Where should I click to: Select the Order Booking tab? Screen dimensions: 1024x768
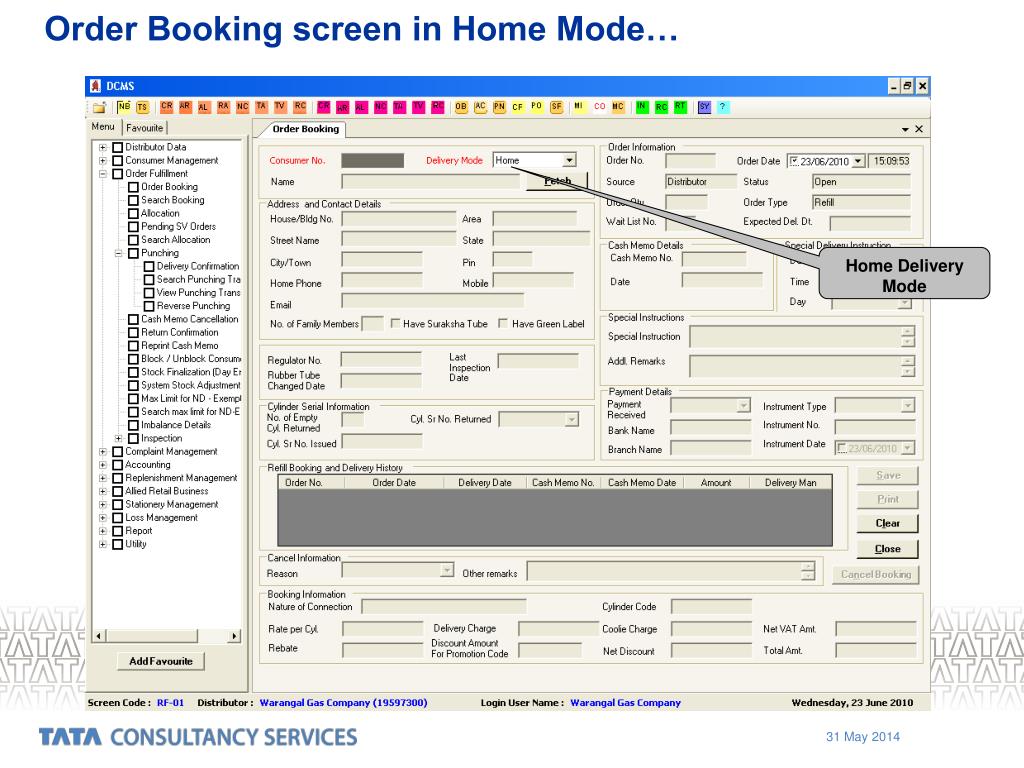pos(306,129)
